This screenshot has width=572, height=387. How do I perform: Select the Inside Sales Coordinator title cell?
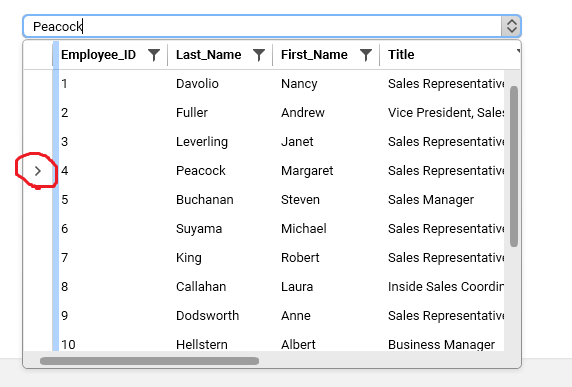click(446, 287)
